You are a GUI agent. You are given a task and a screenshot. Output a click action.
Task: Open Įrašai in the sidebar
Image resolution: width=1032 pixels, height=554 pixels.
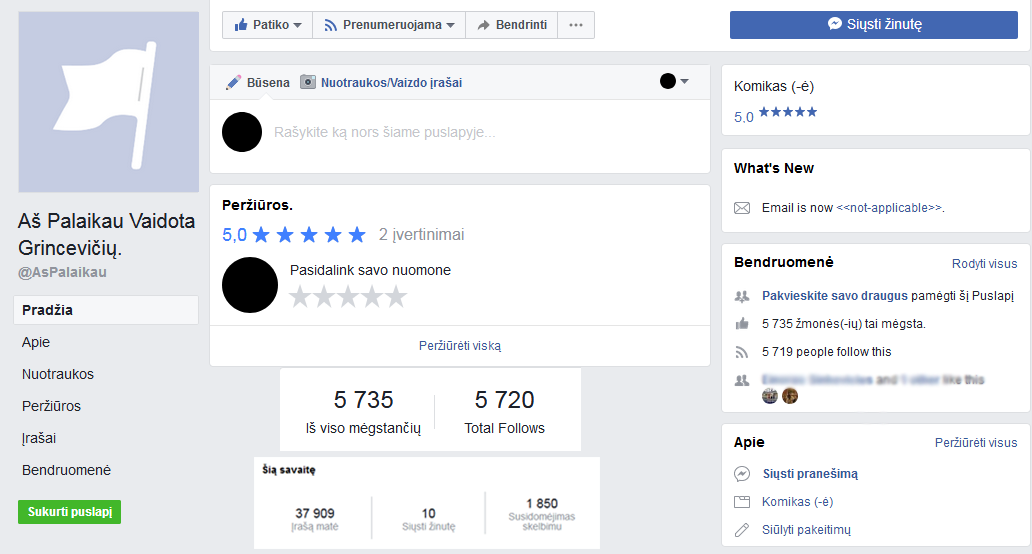(39, 438)
